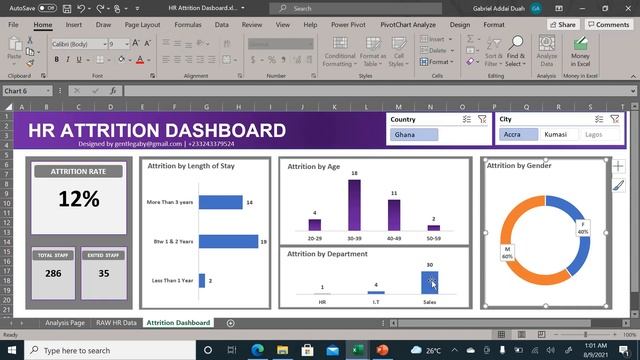Open the Name Box dropdown

(48, 91)
